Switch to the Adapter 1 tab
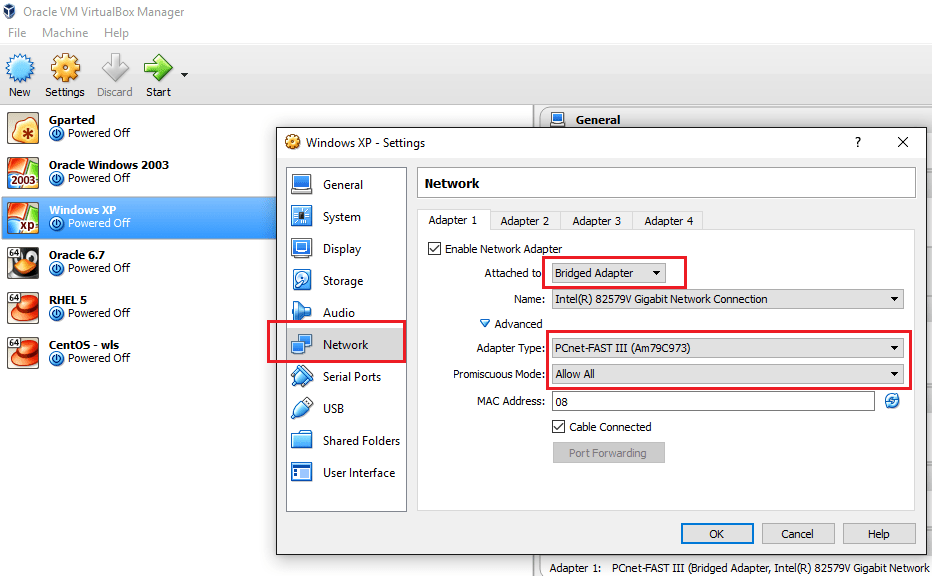 pos(453,221)
